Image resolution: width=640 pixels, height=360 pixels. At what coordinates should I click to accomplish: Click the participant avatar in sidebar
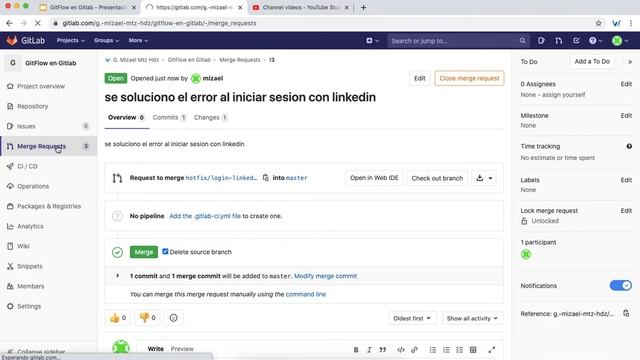(526, 254)
